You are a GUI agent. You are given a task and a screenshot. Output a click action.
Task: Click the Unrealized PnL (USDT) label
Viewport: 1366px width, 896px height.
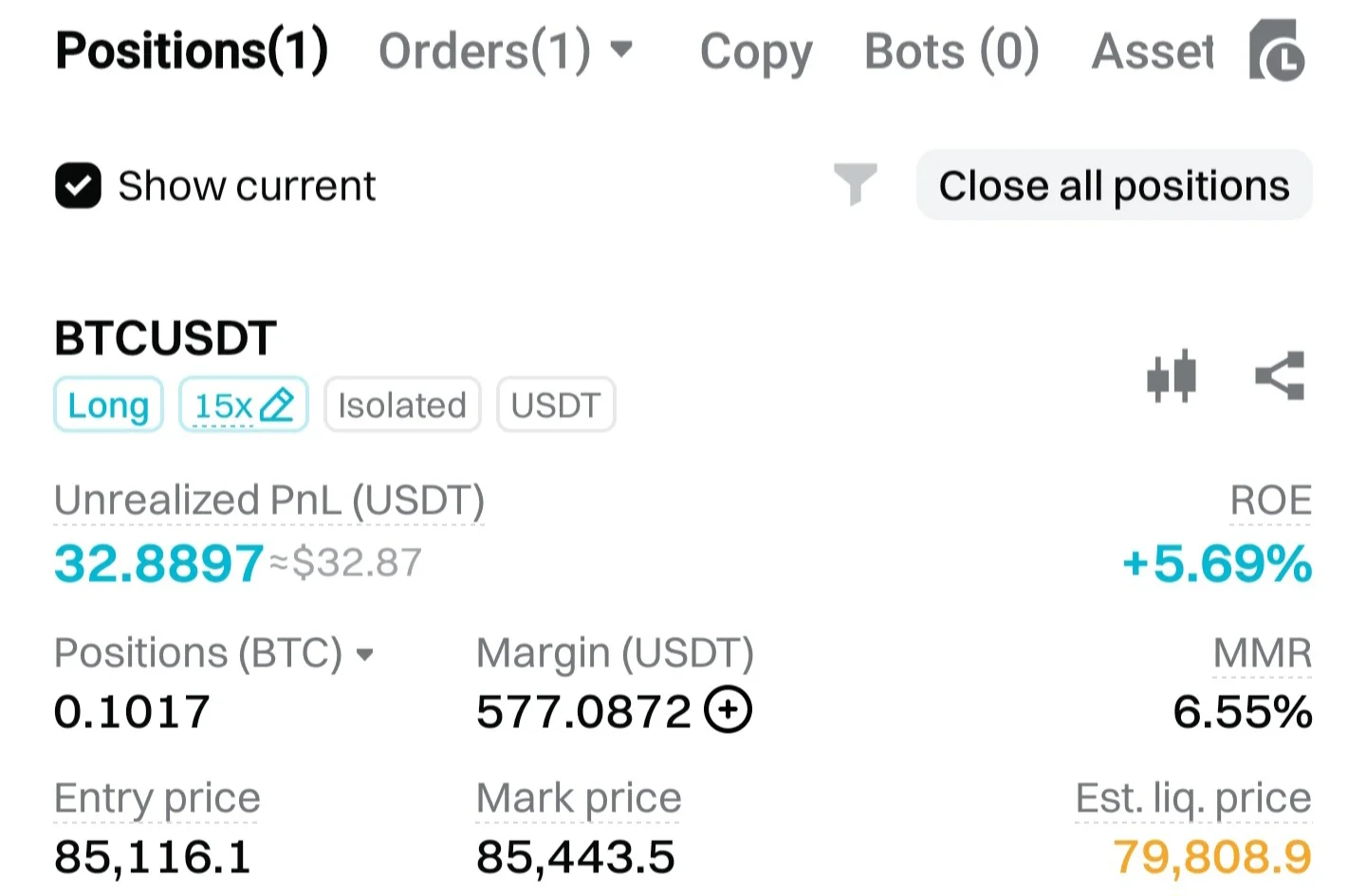(x=269, y=501)
